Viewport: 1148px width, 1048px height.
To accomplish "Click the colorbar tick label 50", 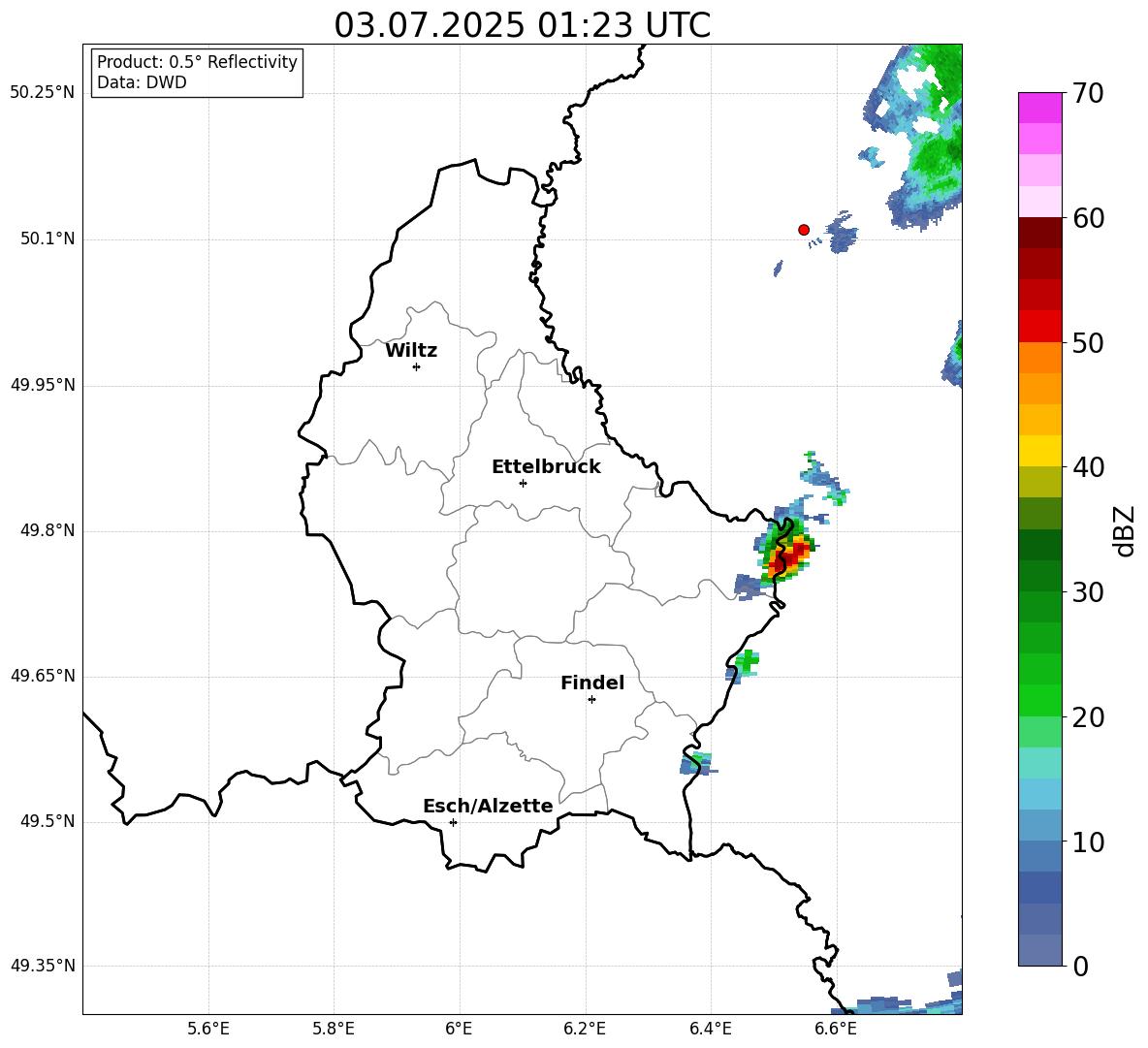I will (1088, 343).
